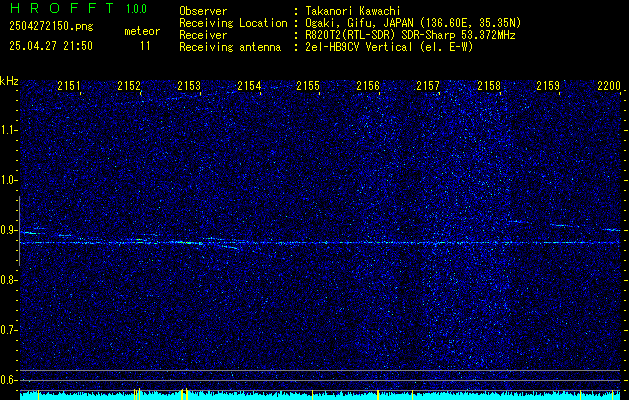Image resolution: width=629 pixels, height=400 pixels.
Task: Click the version number 1.0.0
Action: coord(136,9)
